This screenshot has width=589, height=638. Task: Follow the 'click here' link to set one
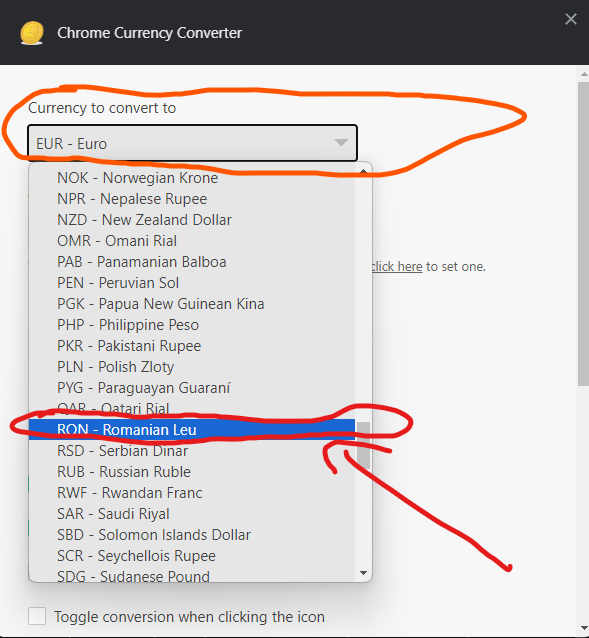(x=397, y=267)
